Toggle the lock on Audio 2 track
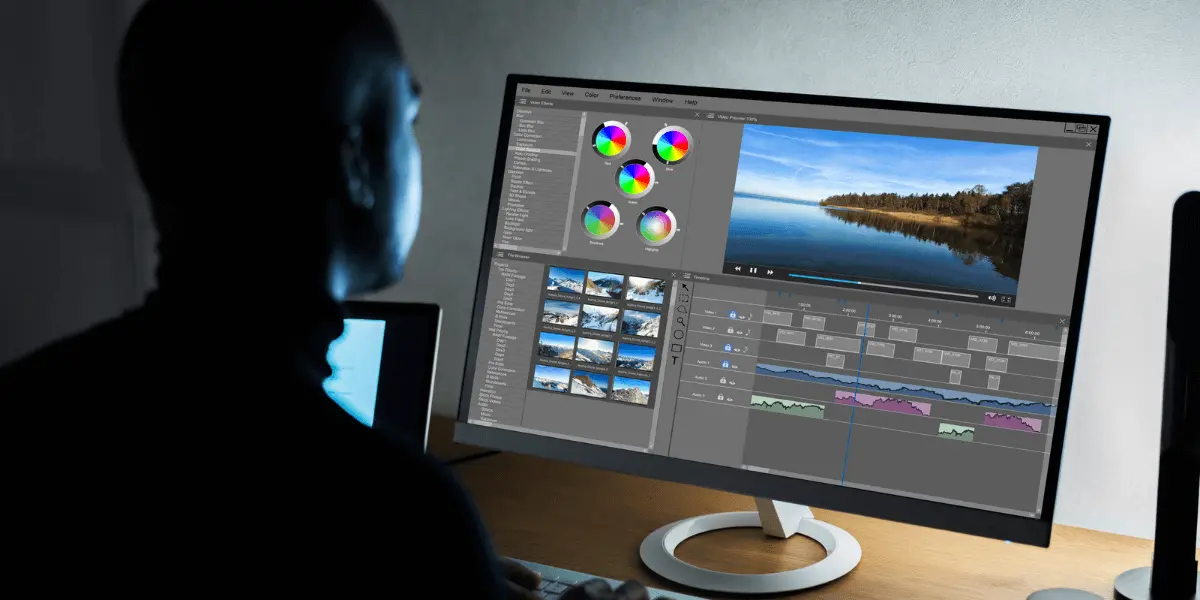The width and height of the screenshot is (1200, 600). click(723, 380)
